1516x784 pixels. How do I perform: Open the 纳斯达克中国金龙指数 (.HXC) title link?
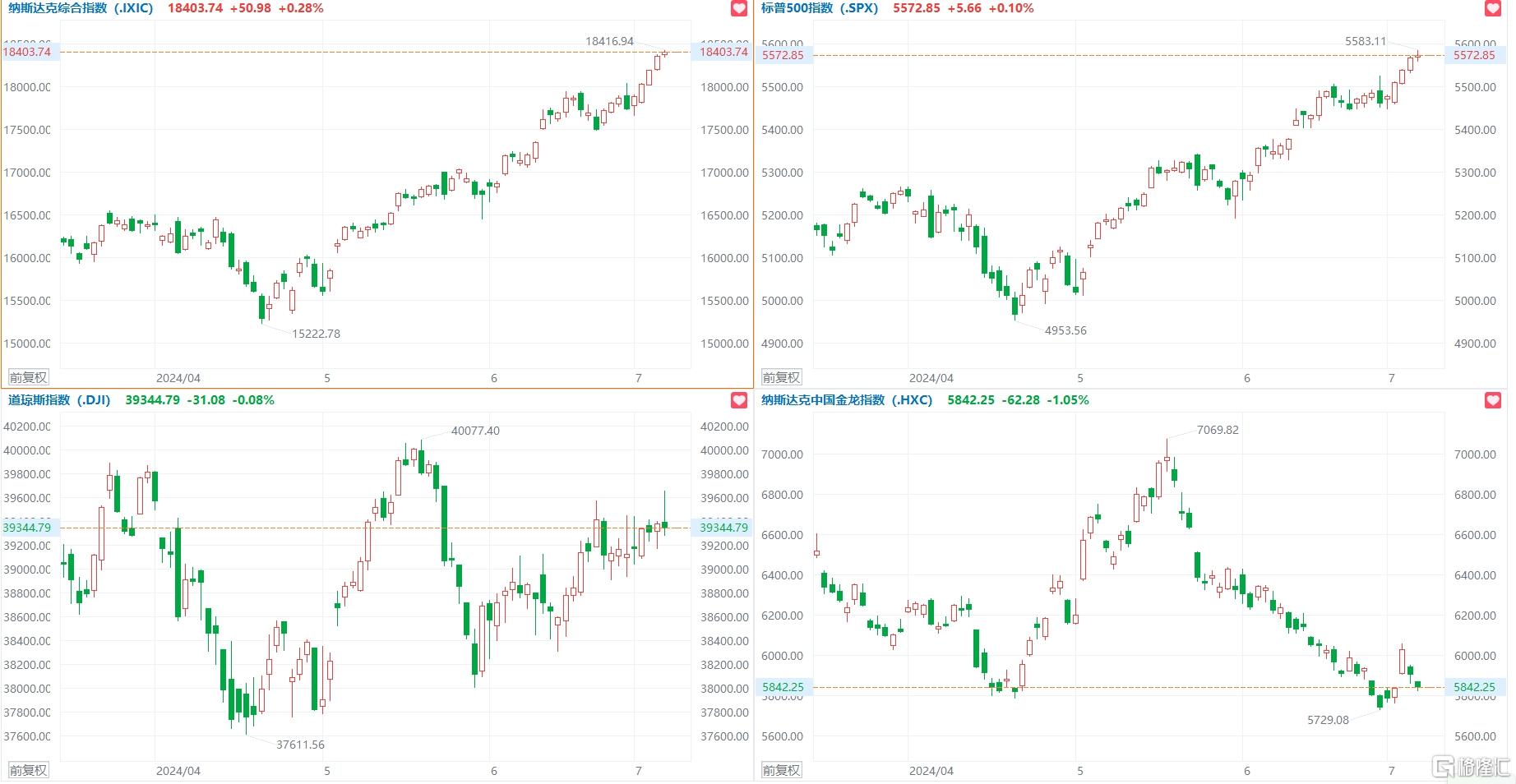tap(847, 400)
